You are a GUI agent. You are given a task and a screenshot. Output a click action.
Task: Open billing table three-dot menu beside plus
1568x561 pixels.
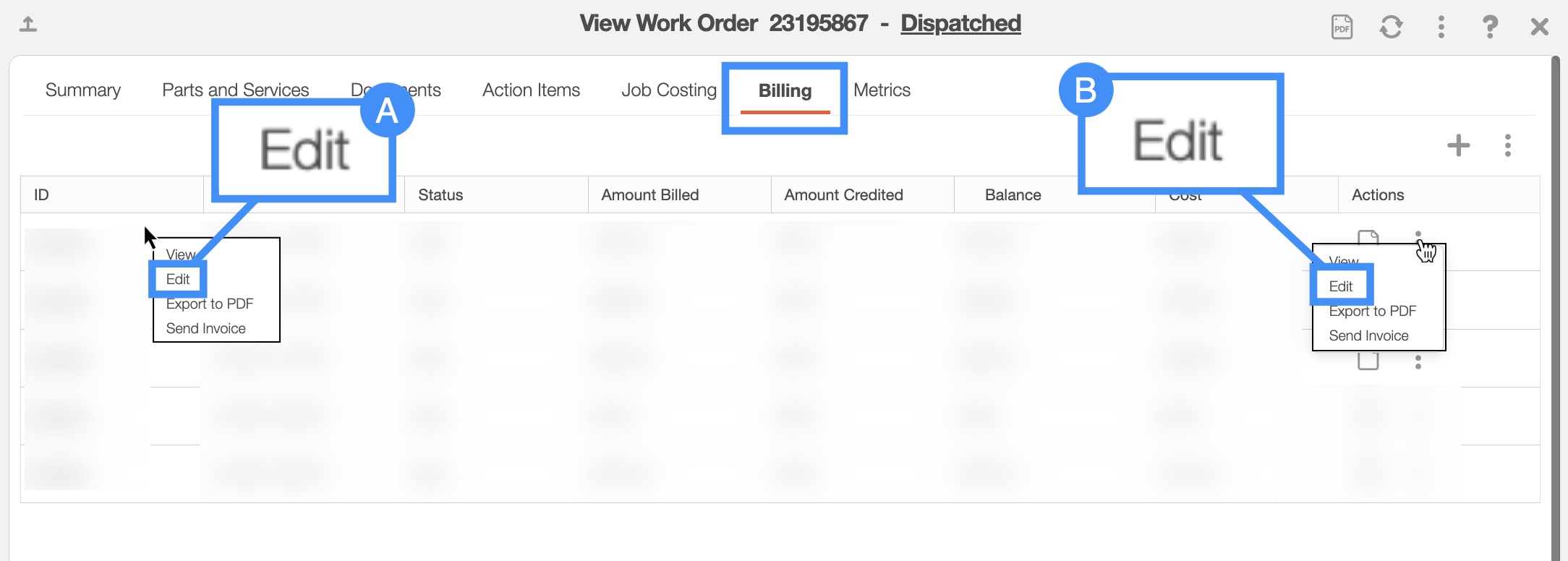(1507, 145)
